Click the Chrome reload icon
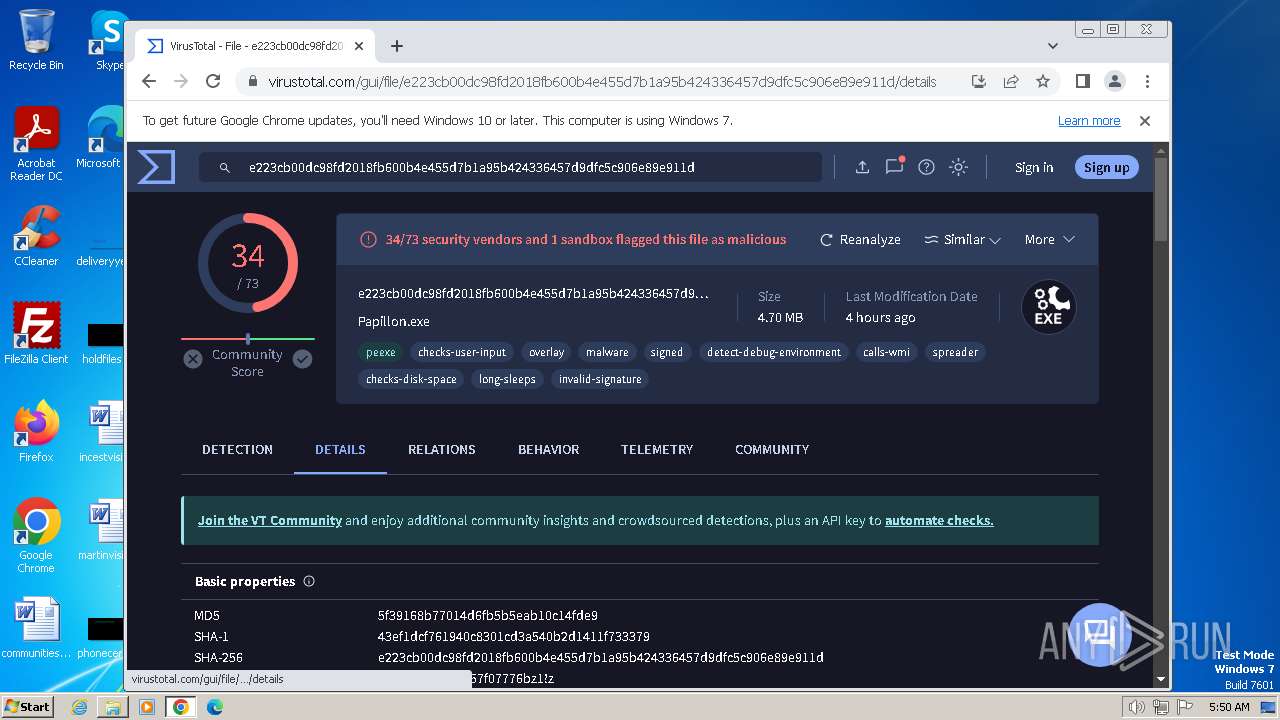Image resolution: width=1280 pixels, height=720 pixels. tap(213, 81)
